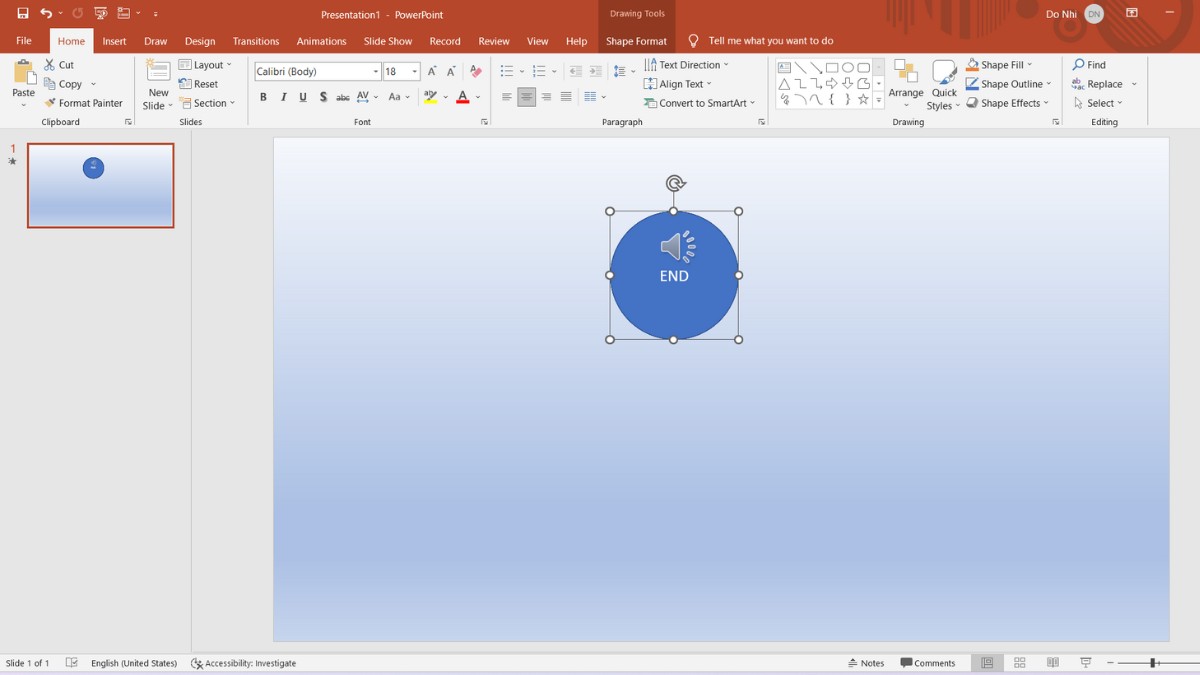Click Convert to SmartArt button
This screenshot has height=675, width=1200.
698,103
